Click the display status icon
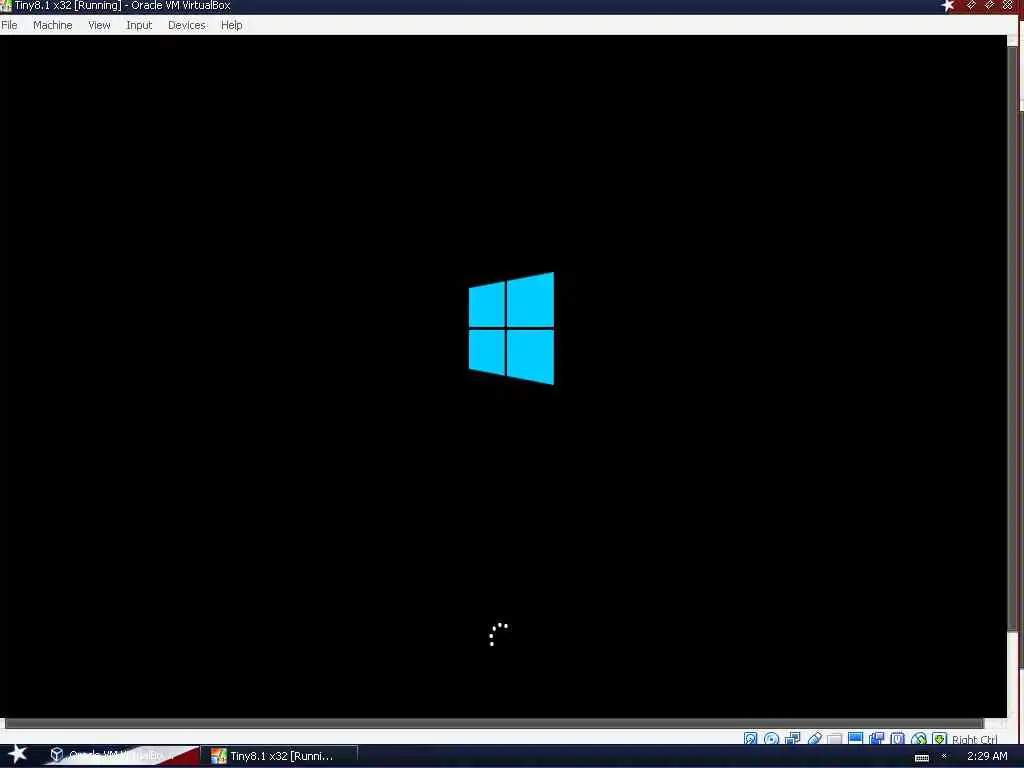Screen dimensions: 1024x768 tap(856, 739)
